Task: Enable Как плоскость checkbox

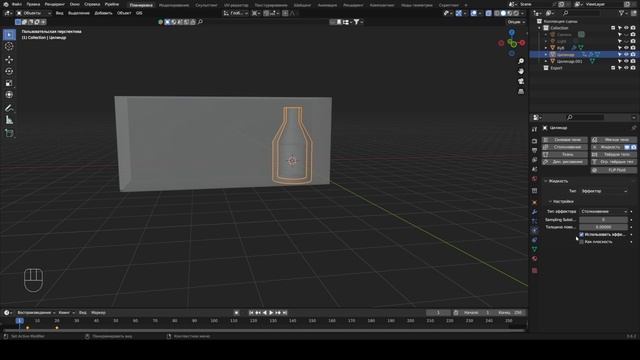Action: pyautogui.click(x=581, y=242)
